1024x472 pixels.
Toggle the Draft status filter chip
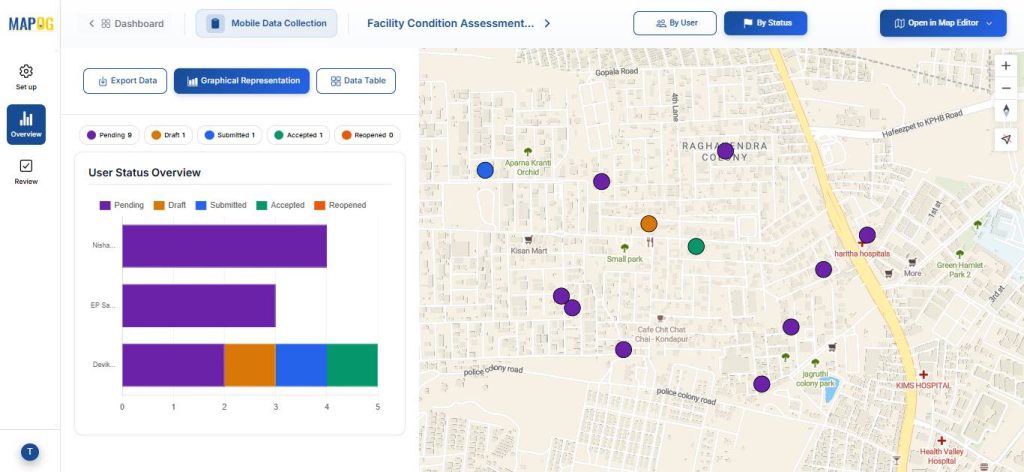coord(168,134)
